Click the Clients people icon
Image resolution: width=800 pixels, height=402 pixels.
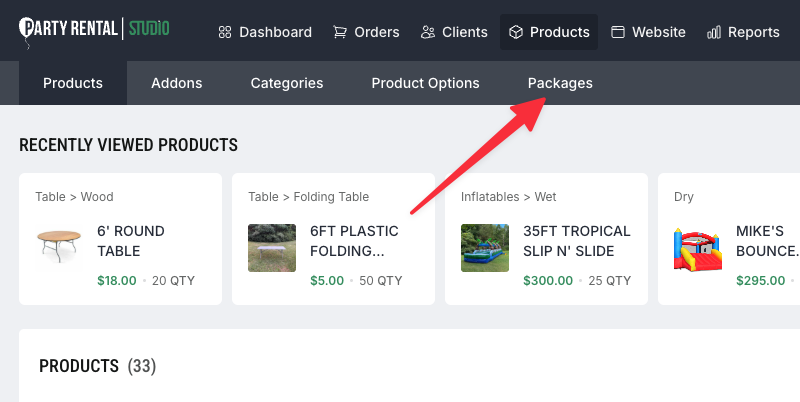[428, 32]
